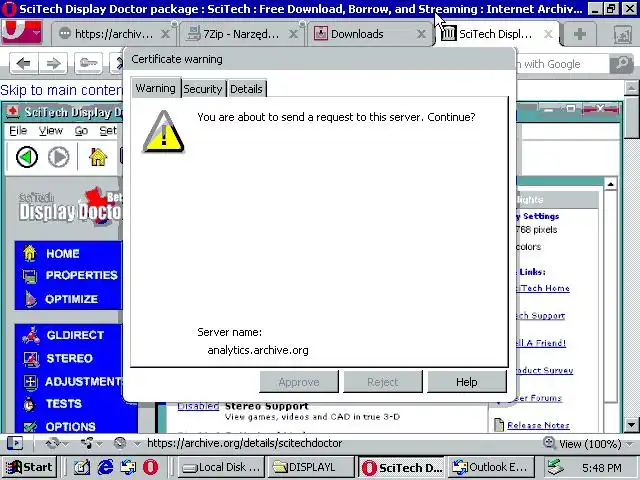The width and height of the screenshot is (640, 480).
Task: Open File menu in Display Doctor screenshot
Action: click(x=18, y=131)
